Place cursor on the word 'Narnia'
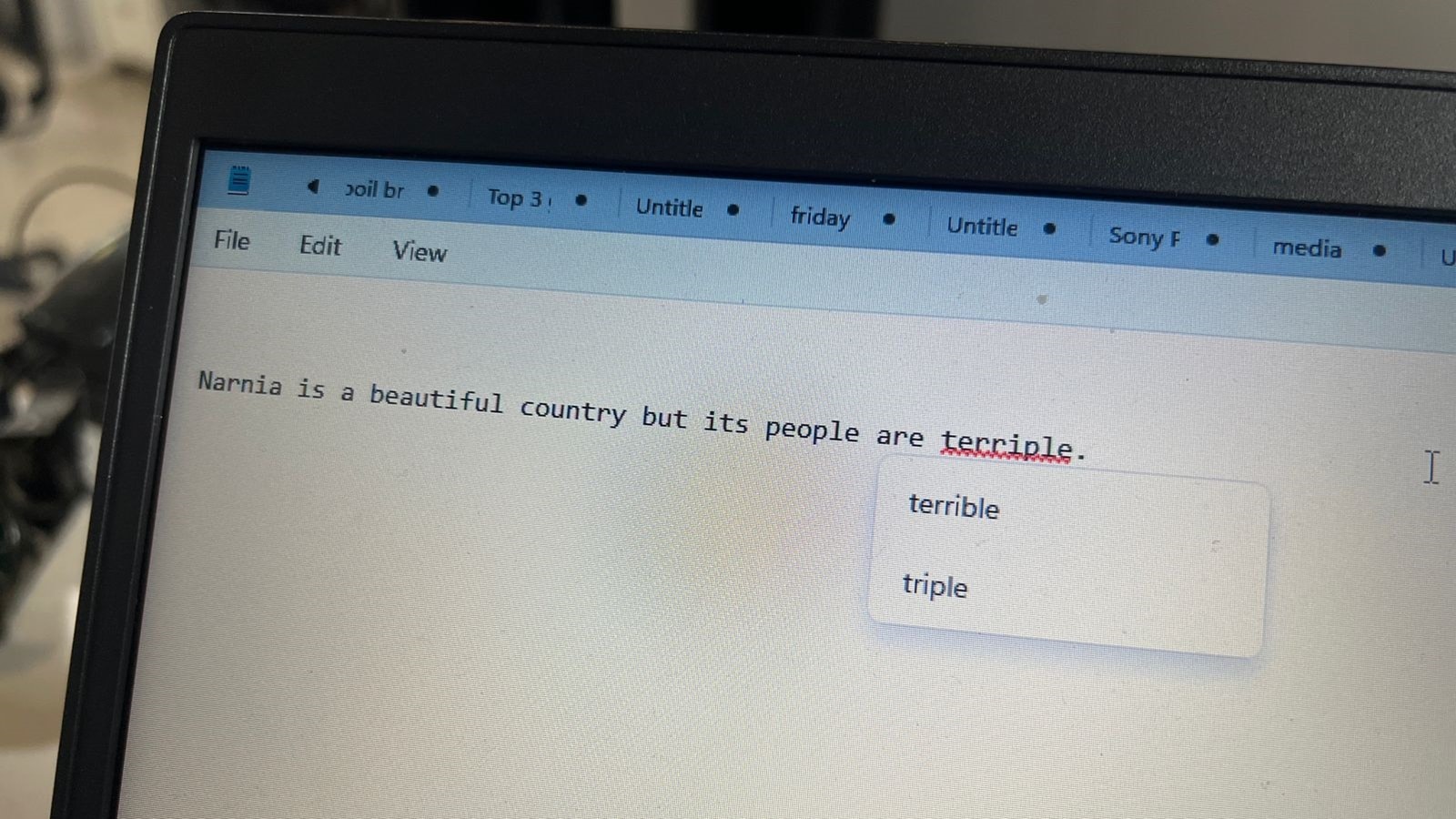Screen dimensions: 1456x819 [x=240, y=383]
